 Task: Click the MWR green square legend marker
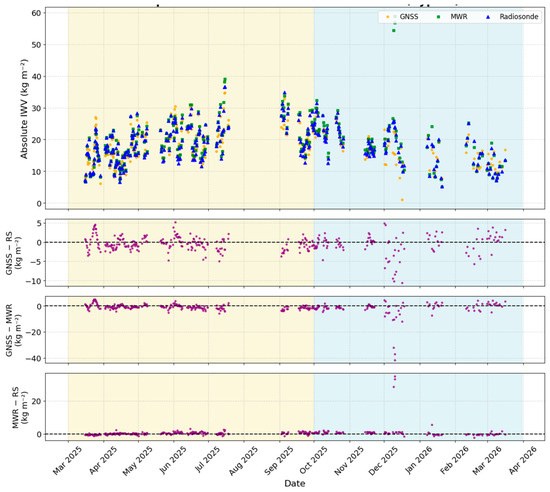(438, 16)
